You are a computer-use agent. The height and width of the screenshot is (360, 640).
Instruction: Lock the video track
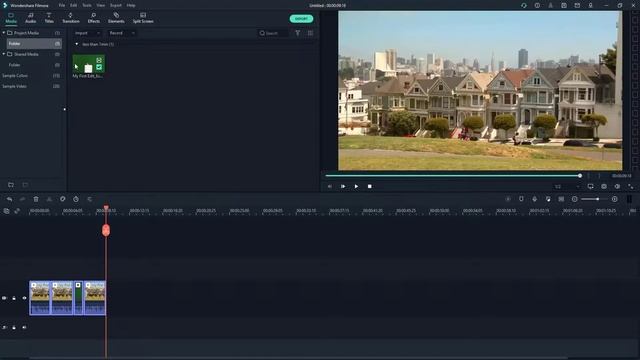coord(14,298)
